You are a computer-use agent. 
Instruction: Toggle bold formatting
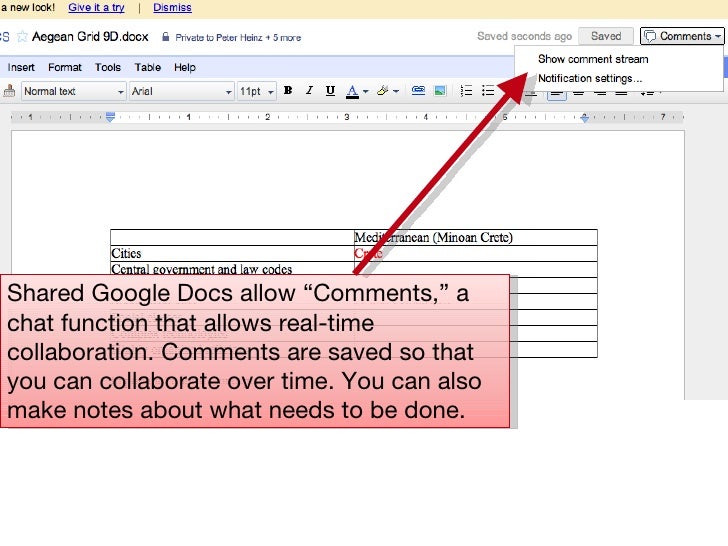click(x=288, y=91)
